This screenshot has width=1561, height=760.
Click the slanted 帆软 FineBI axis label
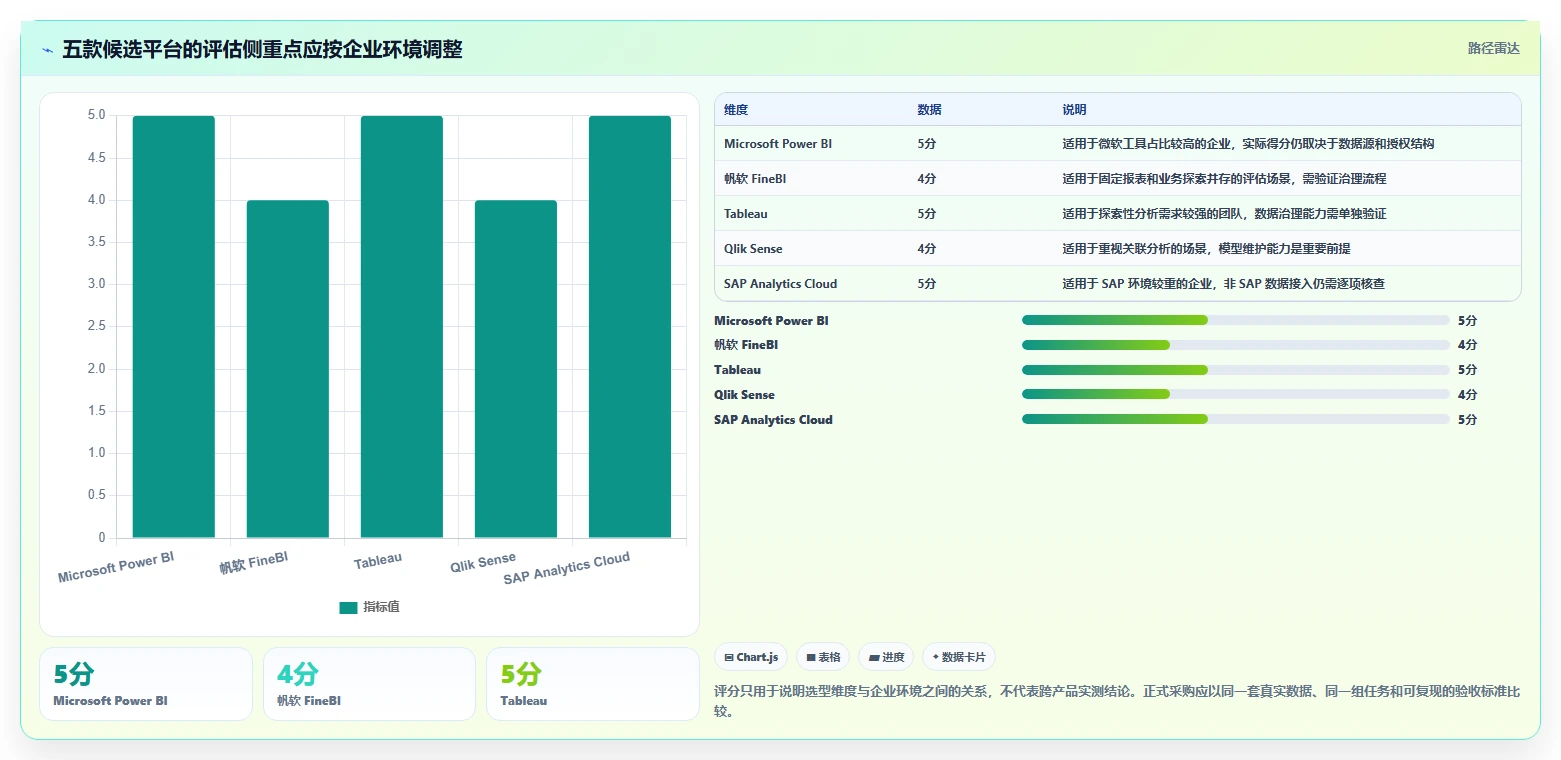pyautogui.click(x=254, y=563)
